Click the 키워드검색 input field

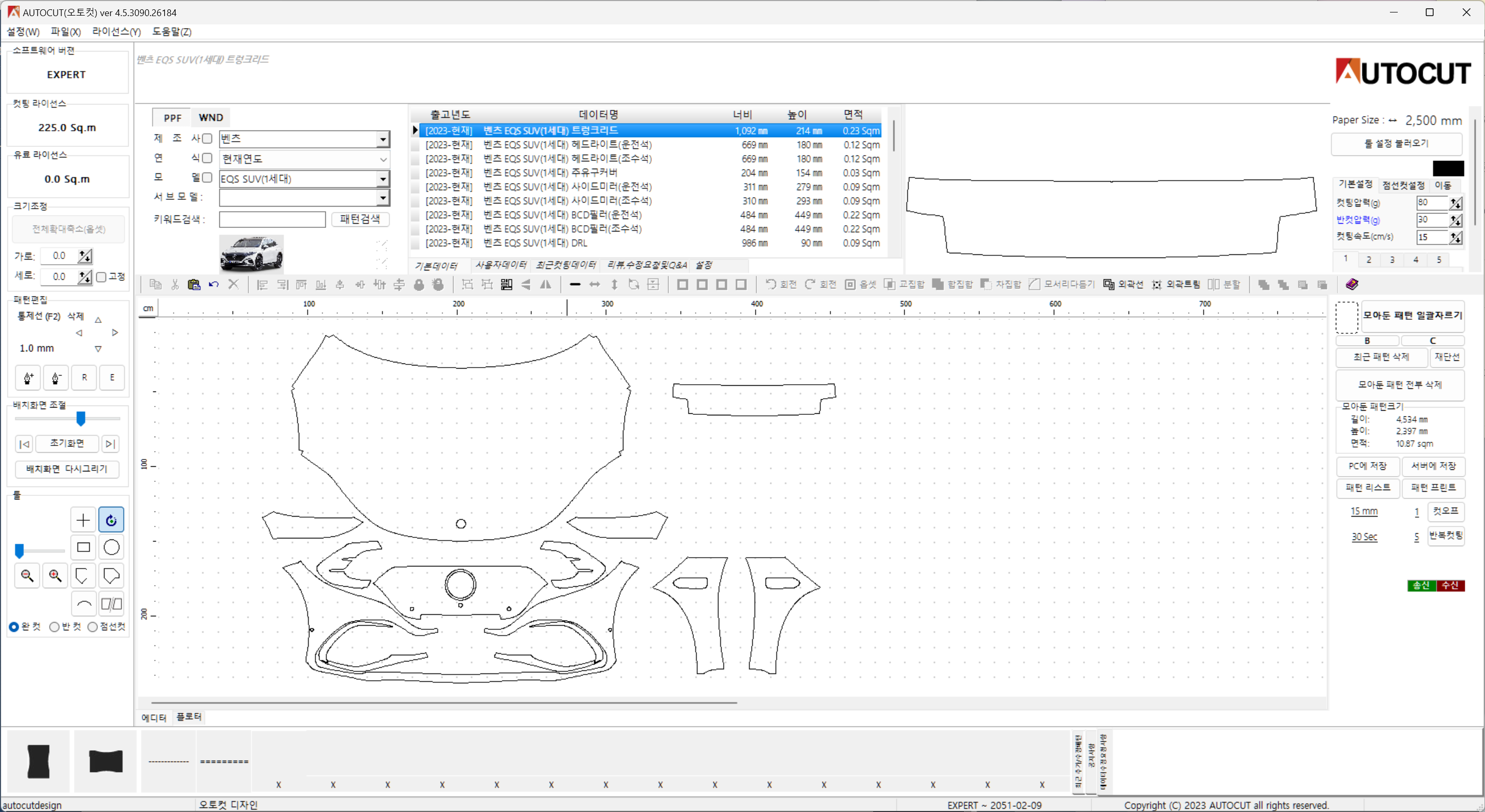(x=272, y=219)
